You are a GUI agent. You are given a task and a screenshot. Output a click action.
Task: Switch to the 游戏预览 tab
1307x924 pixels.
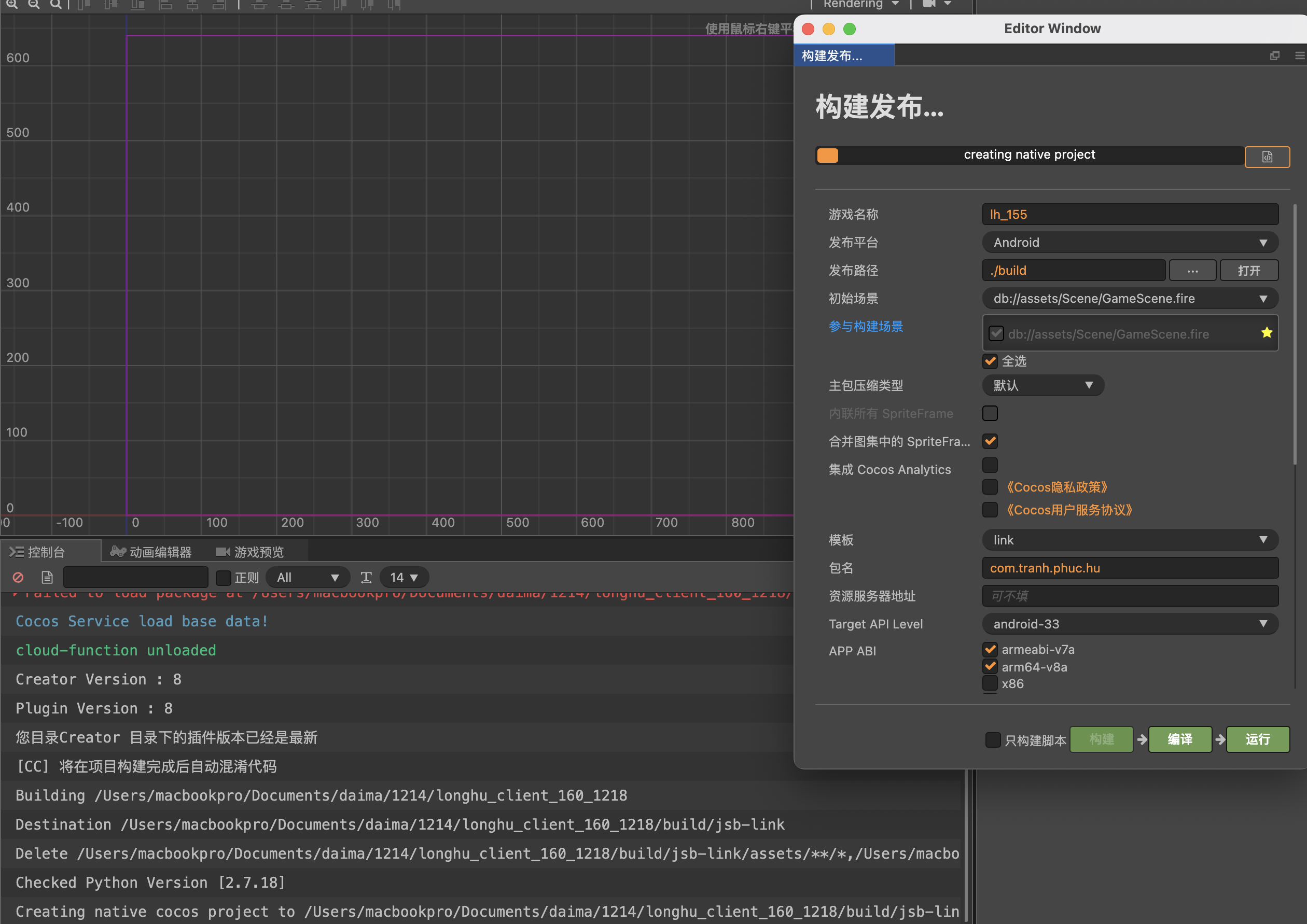click(249, 552)
